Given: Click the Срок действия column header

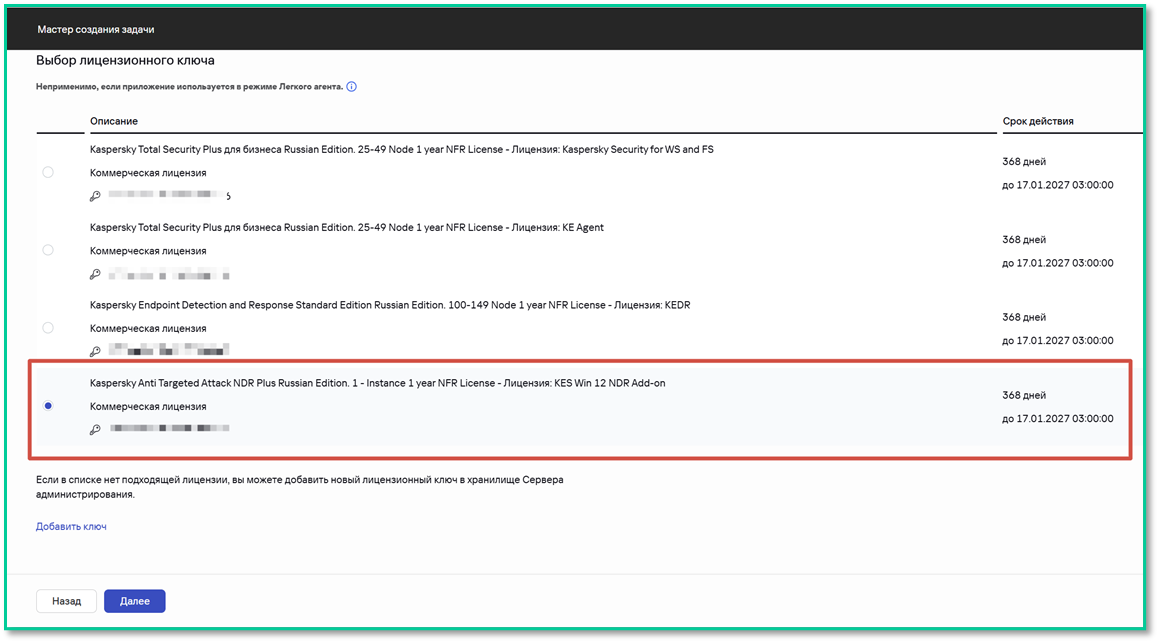Looking at the screenshot, I should click(x=1038, y=121).
